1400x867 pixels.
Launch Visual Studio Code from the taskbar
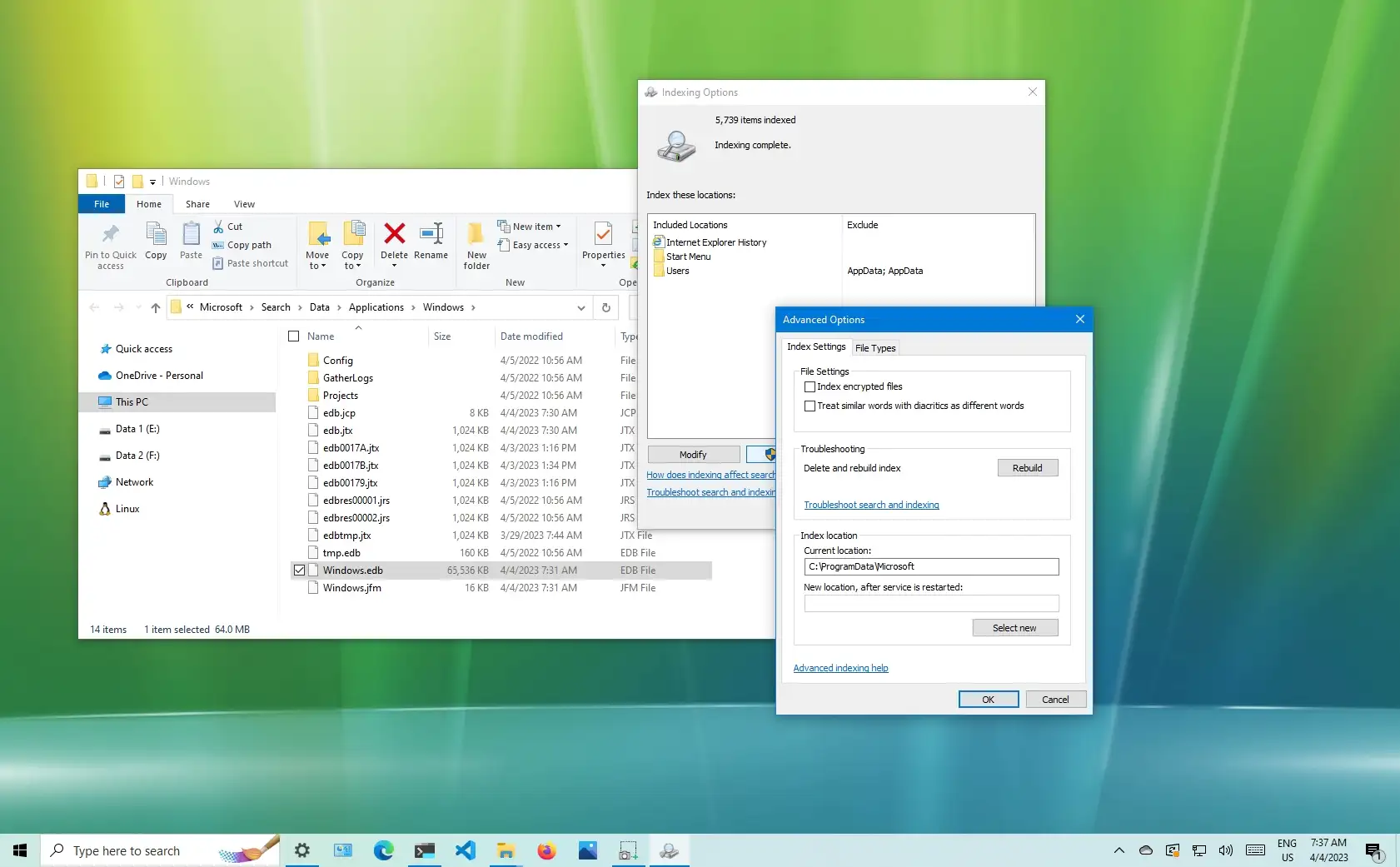pos(465,850)
